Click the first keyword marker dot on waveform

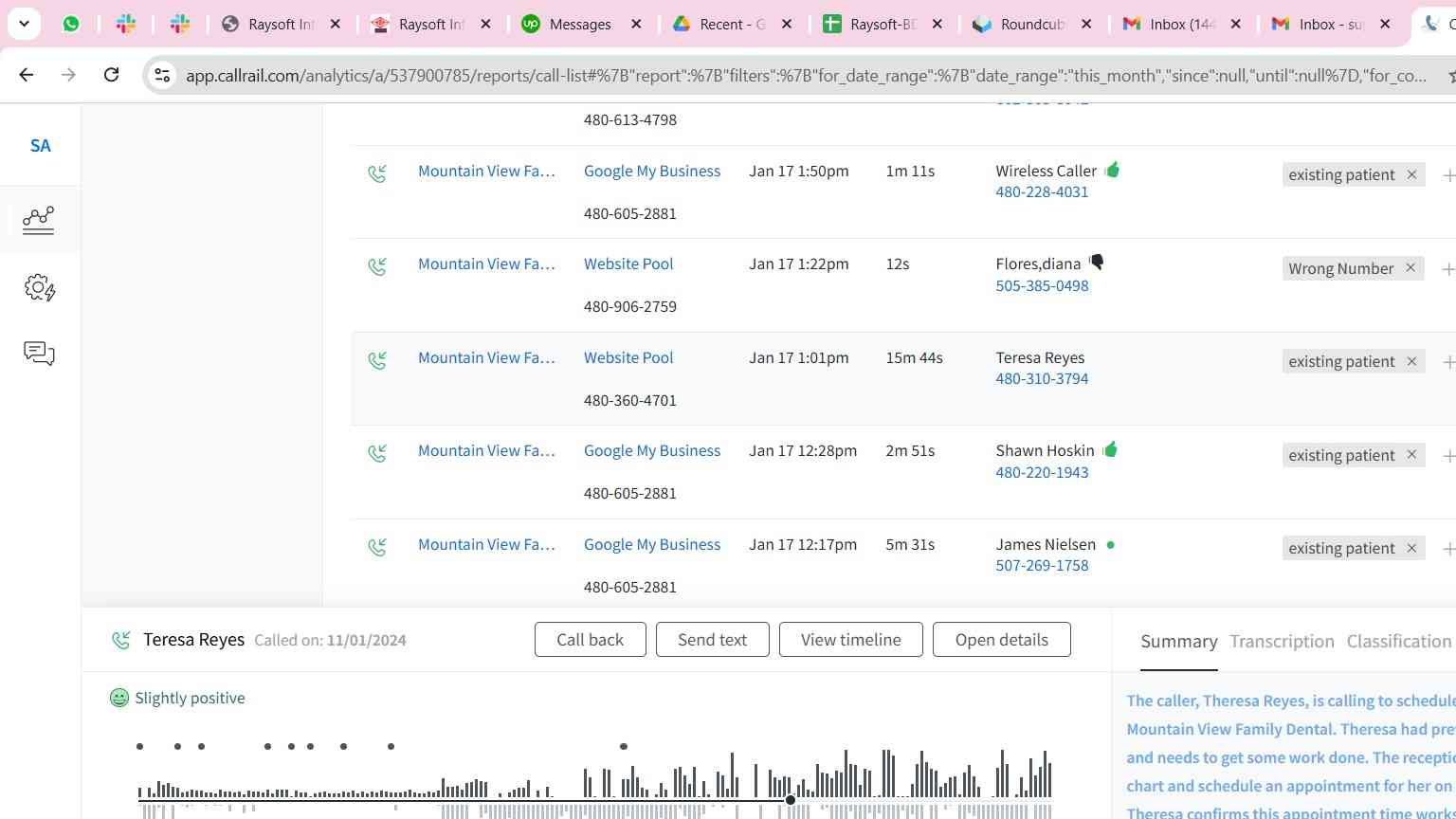pos(139,746)
